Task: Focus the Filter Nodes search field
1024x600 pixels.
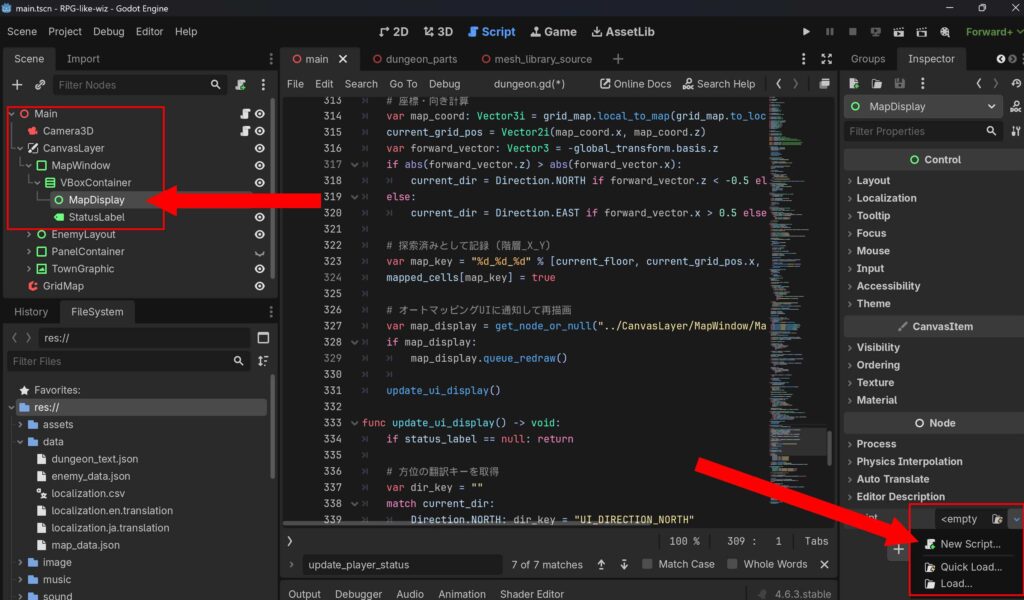Action: pos(139,85)
